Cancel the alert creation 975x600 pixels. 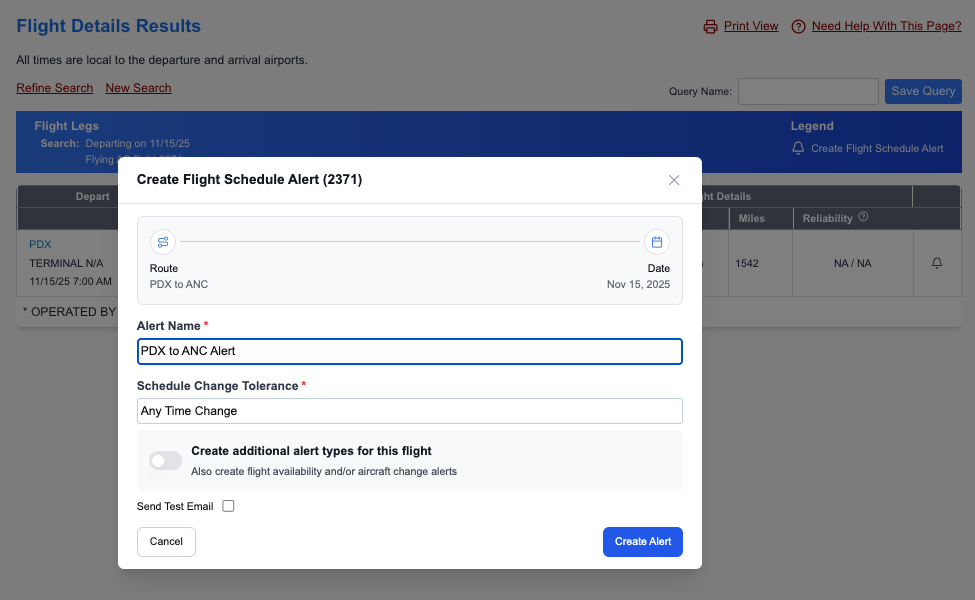(166, 541)
